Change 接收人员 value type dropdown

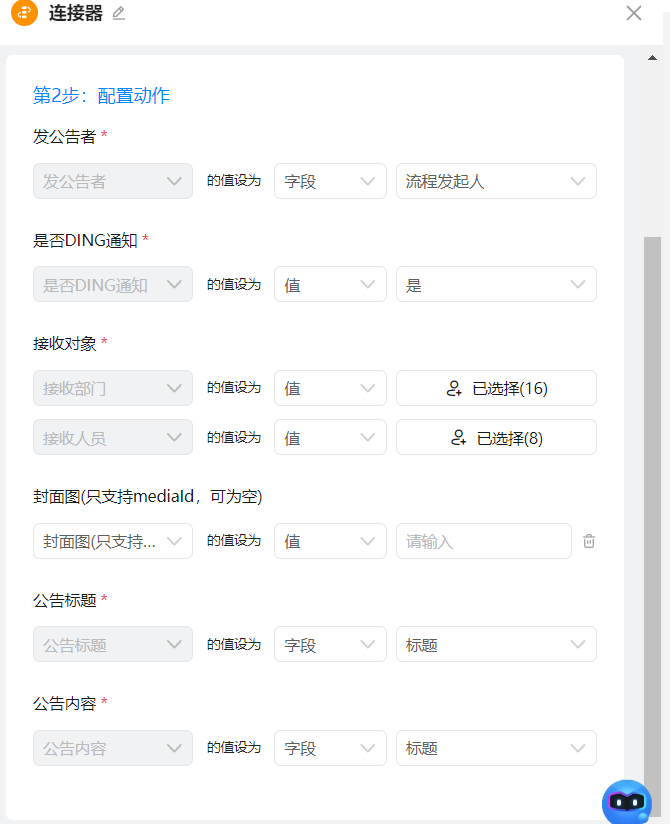[x=330, y=437]
